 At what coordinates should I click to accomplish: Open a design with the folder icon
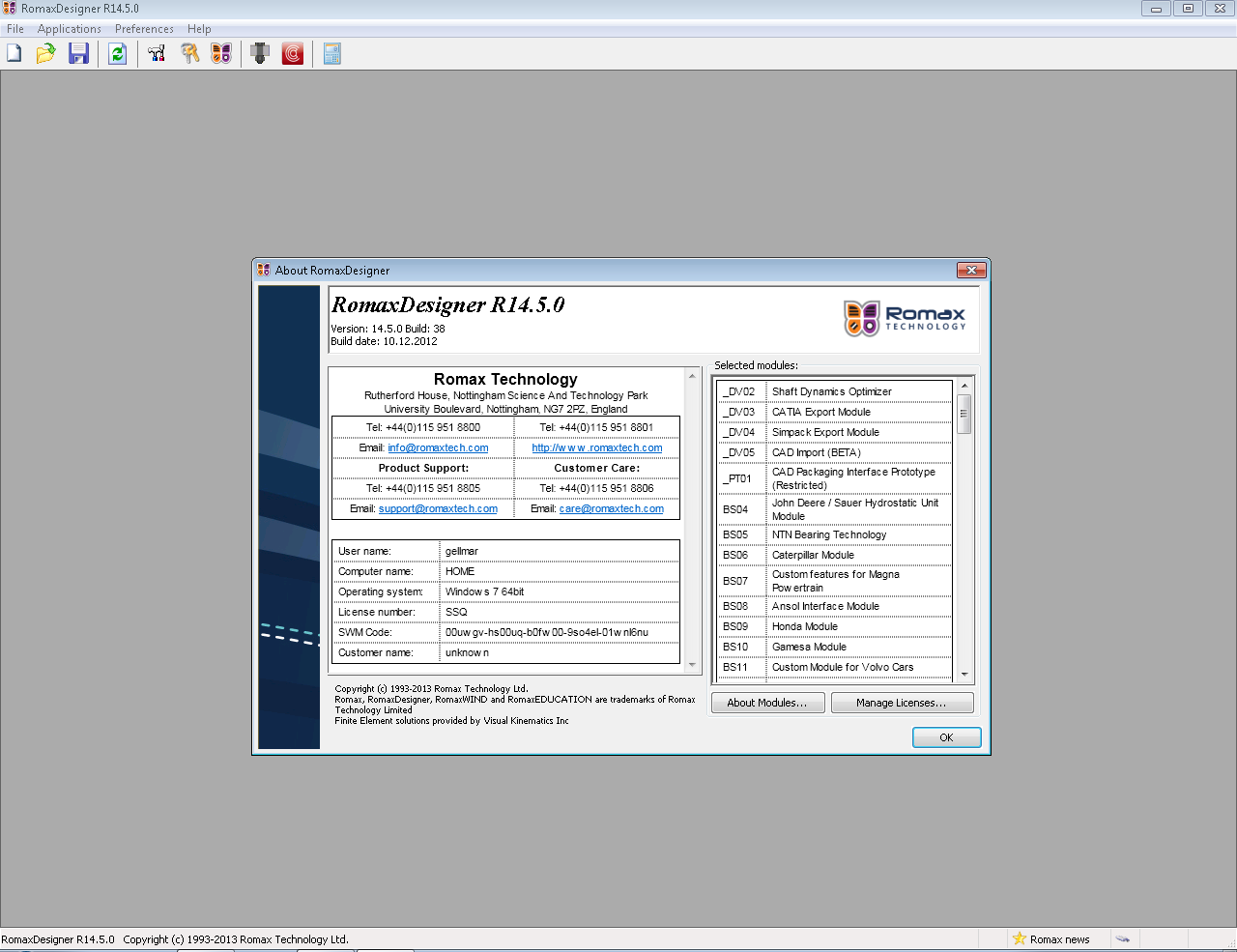tap(45, 54)
